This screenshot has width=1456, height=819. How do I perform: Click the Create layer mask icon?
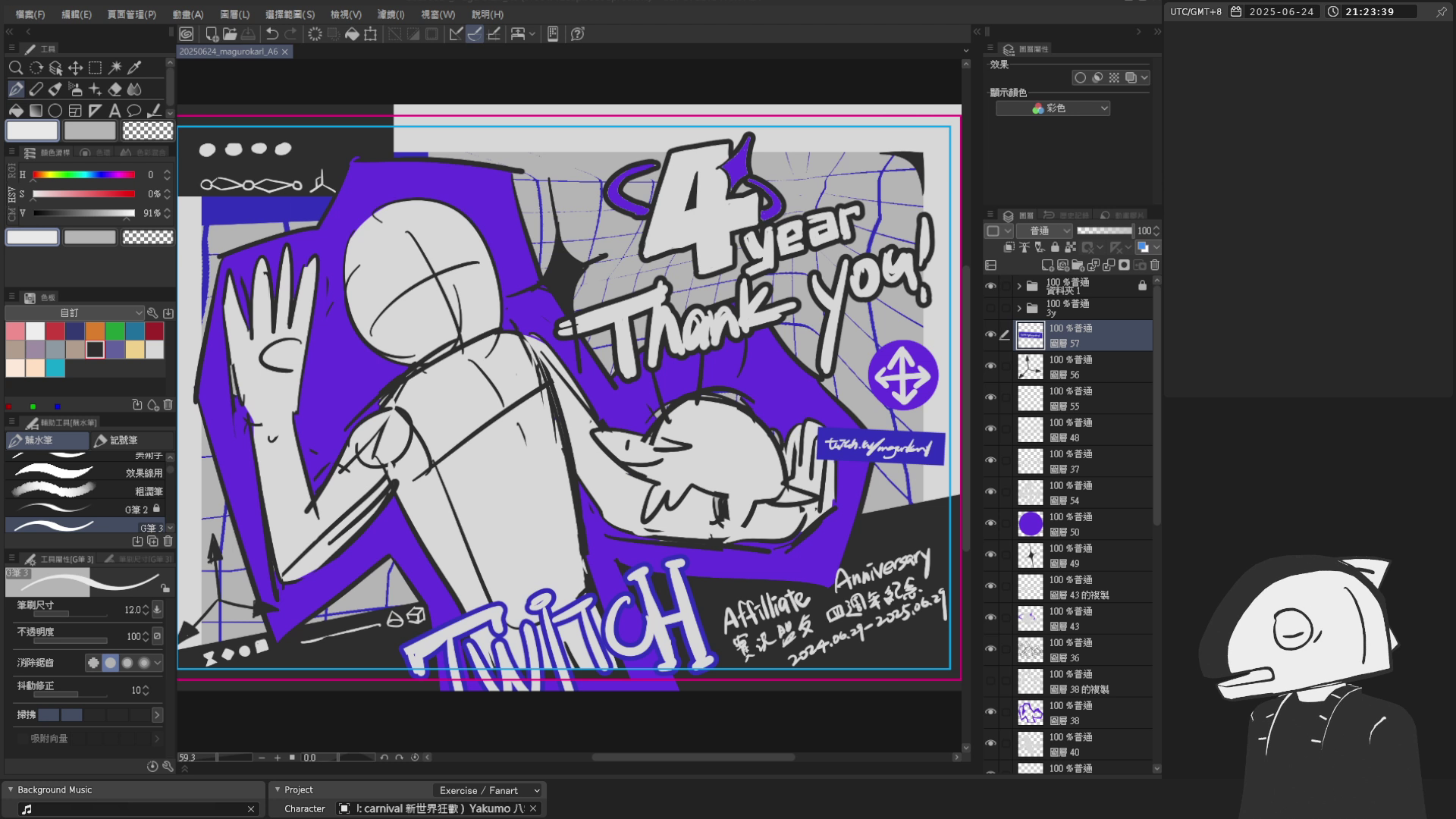pyautogui.click(x=1124, y=265)
